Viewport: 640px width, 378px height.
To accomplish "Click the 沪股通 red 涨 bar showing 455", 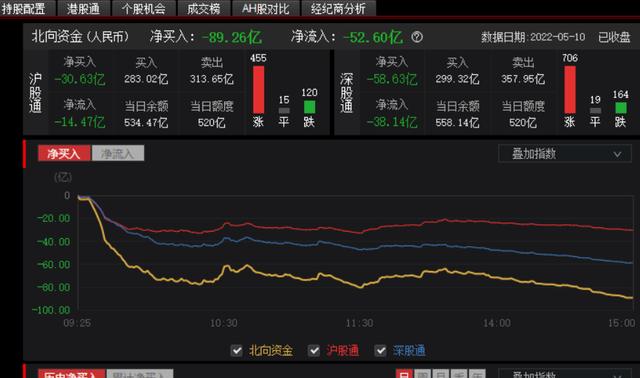I will [x=258, y=89].
